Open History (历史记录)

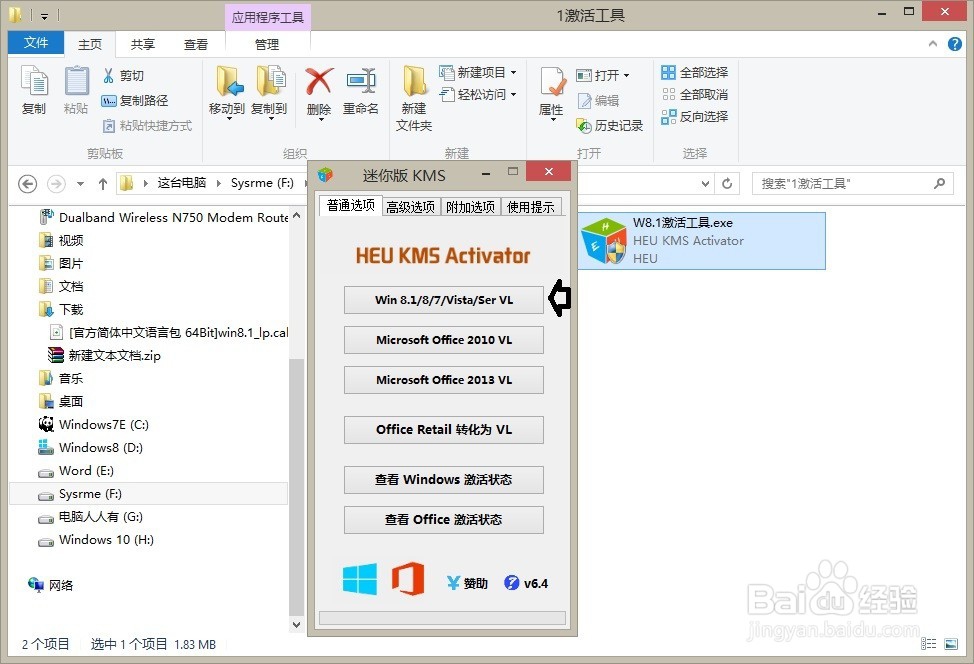[609, 125]
